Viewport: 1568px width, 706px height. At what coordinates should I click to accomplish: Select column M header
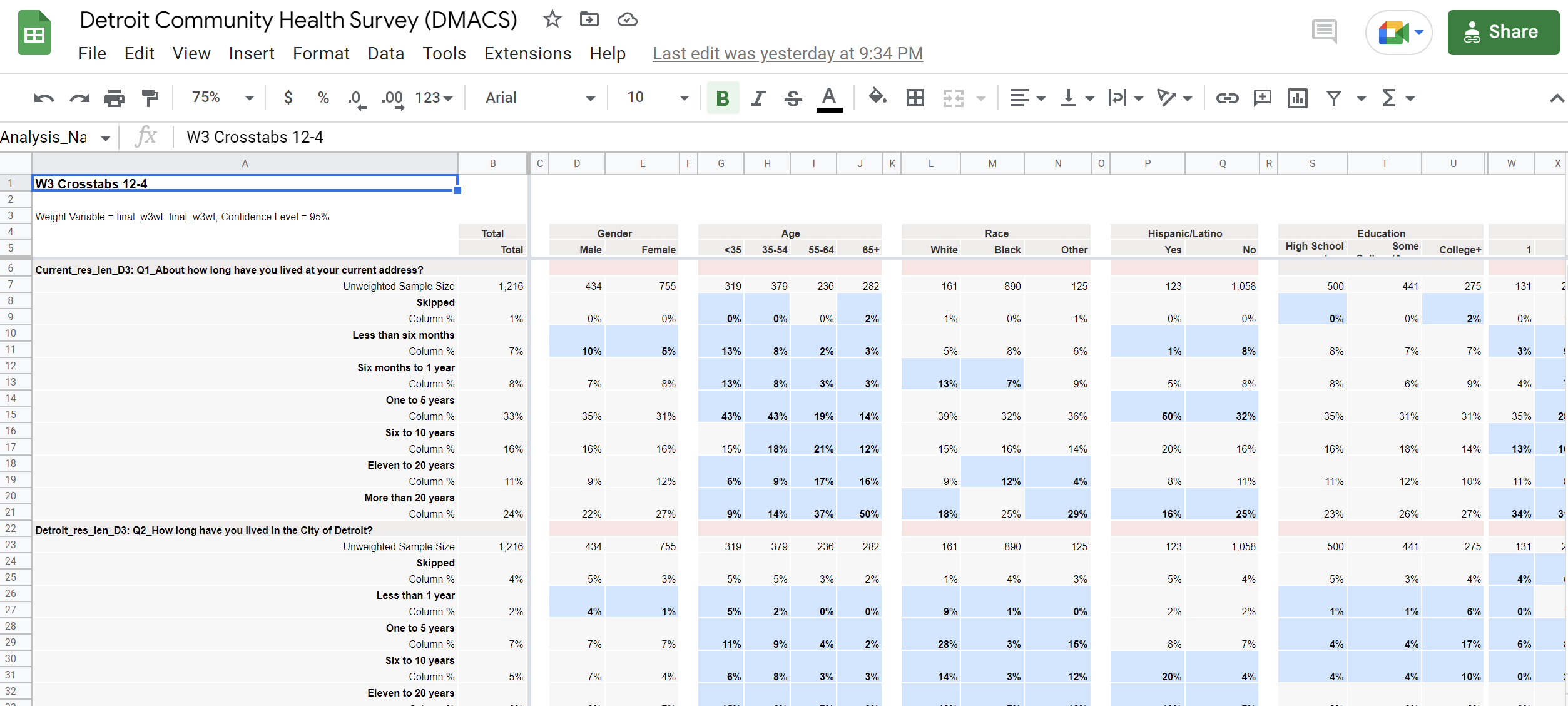click(x=992, y=163)
